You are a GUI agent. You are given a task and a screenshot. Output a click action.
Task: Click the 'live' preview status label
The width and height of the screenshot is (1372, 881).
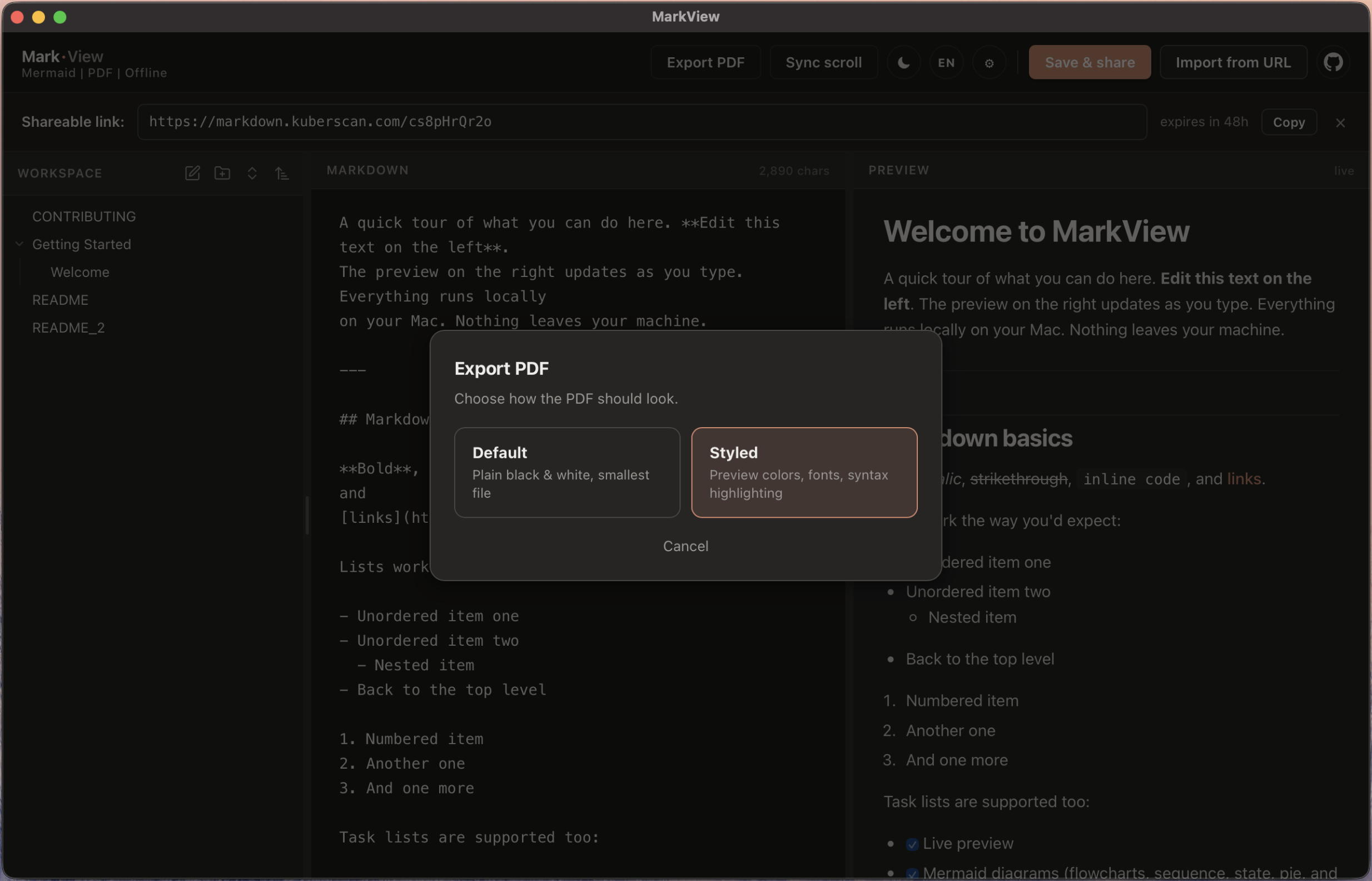point(1344,171)
